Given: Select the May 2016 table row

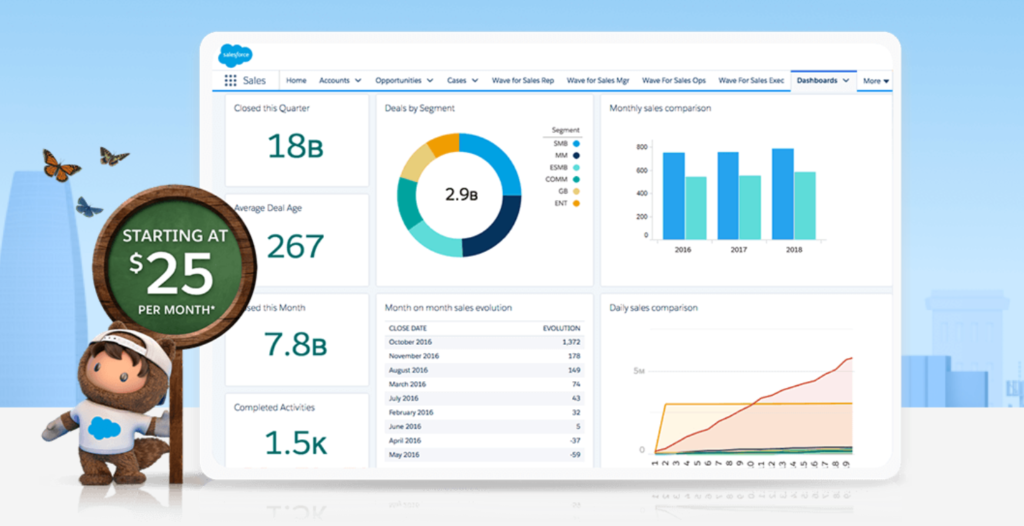Looking at the screenshot, I should 484,455.
